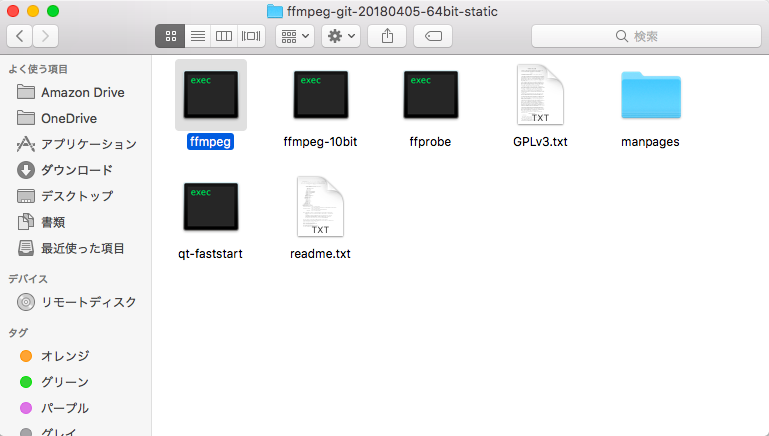This screenshot has height=436, width=769.
Task: Click the readme.txt file name label
Action: [320, 254]
